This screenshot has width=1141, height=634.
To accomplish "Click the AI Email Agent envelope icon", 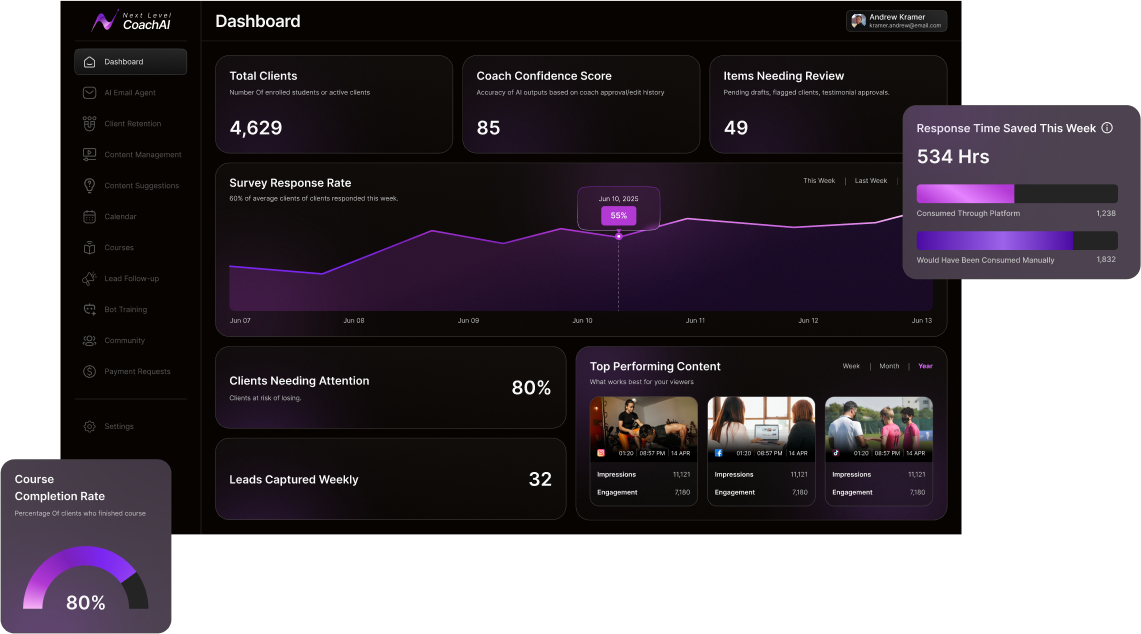I will (89, 93).
